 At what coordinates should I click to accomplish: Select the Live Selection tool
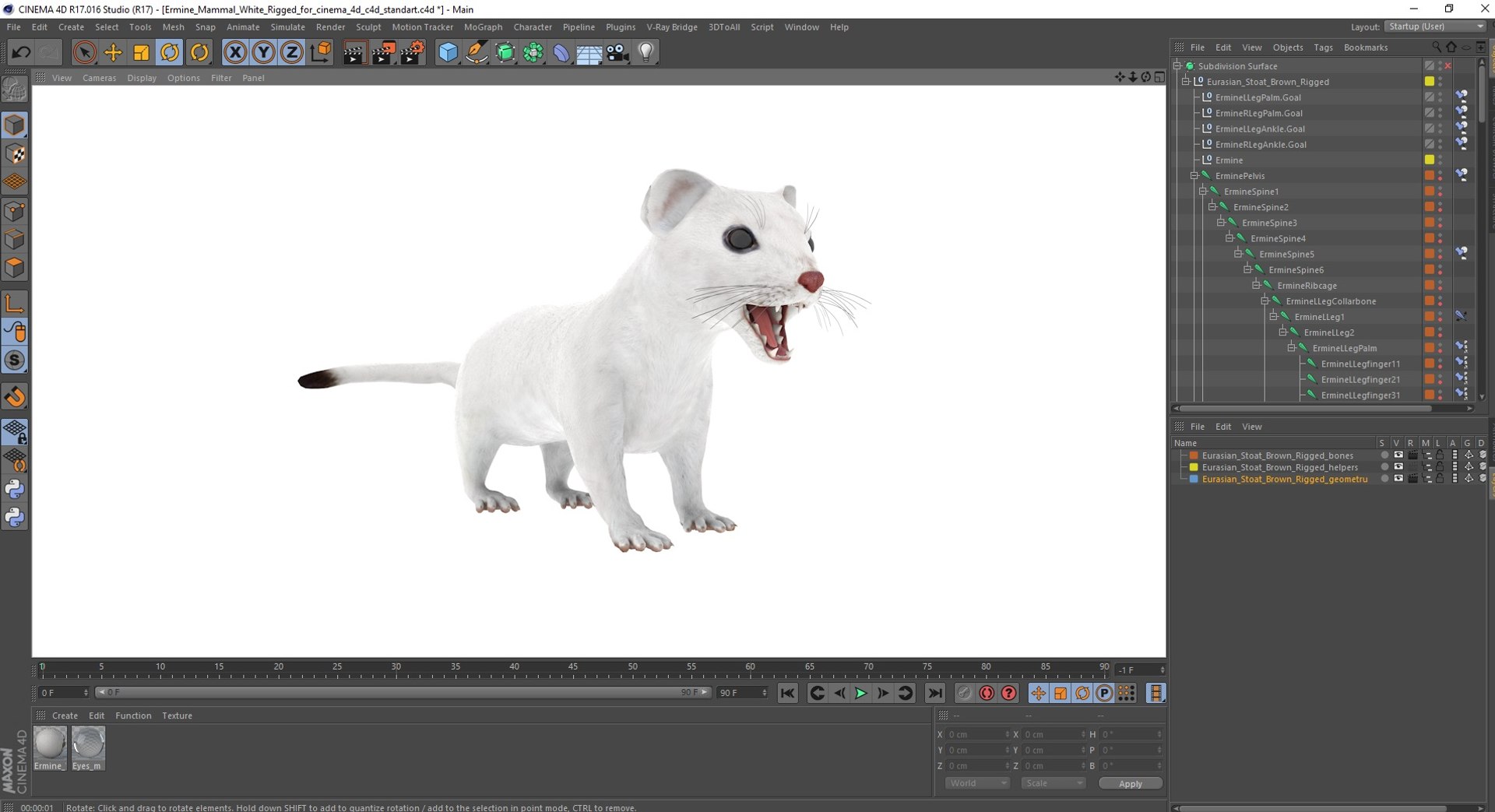[85, 52]
